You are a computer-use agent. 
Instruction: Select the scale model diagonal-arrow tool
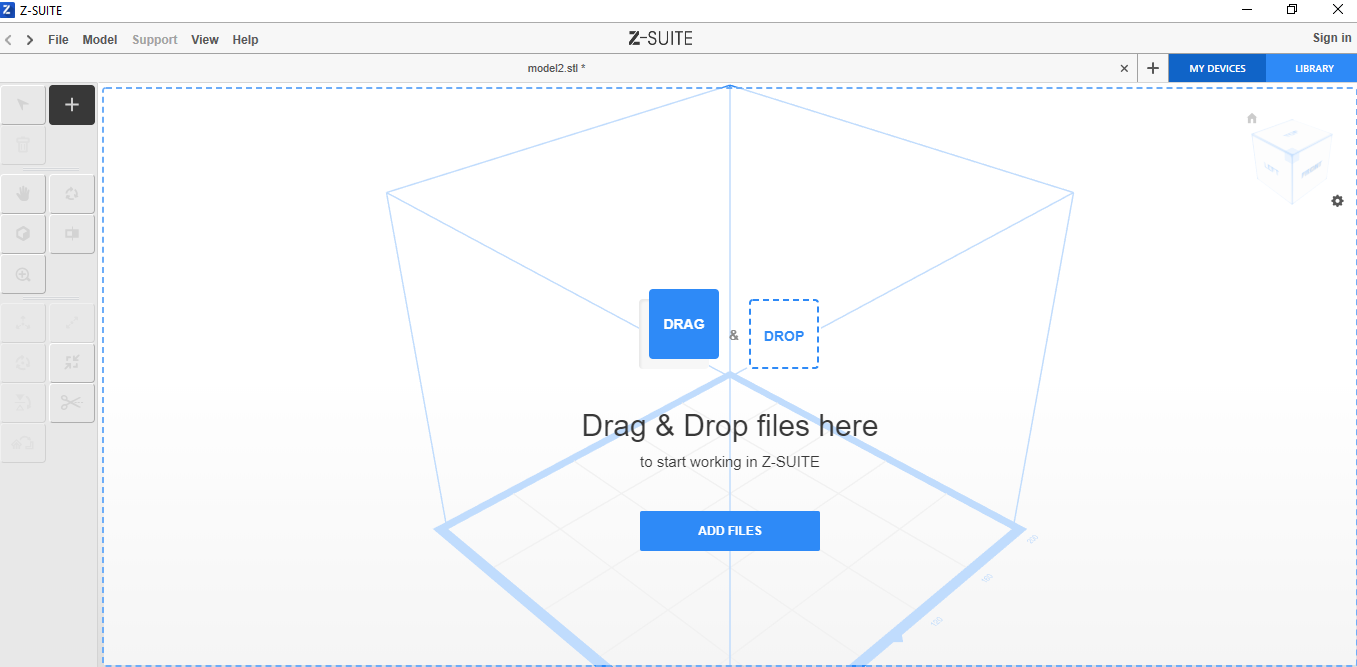point(72,322)
